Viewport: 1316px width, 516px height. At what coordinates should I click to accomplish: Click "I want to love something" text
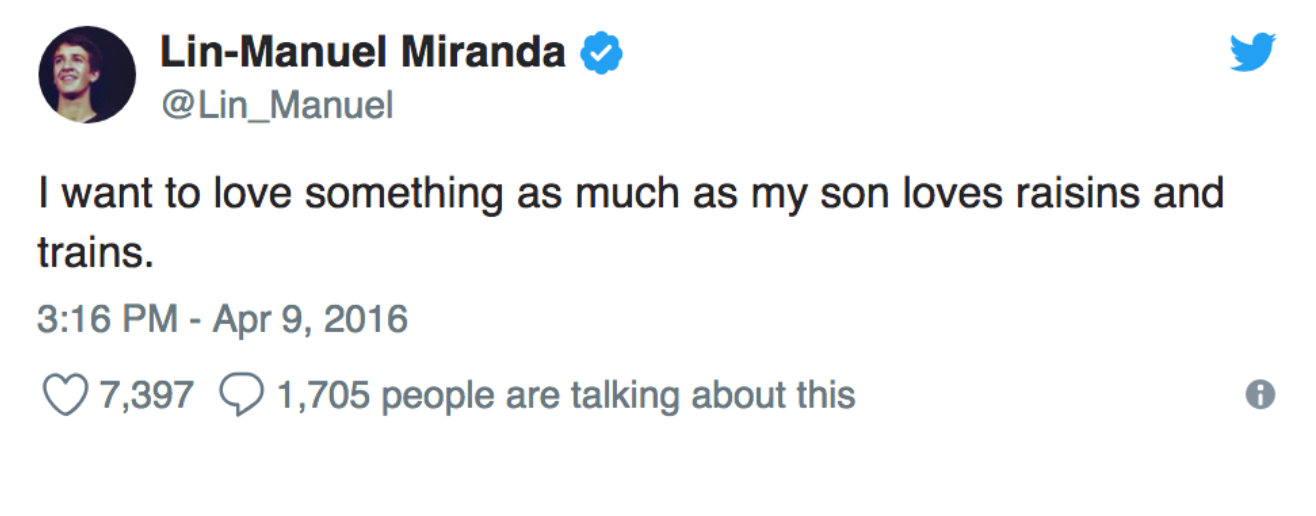coord(270,193)
